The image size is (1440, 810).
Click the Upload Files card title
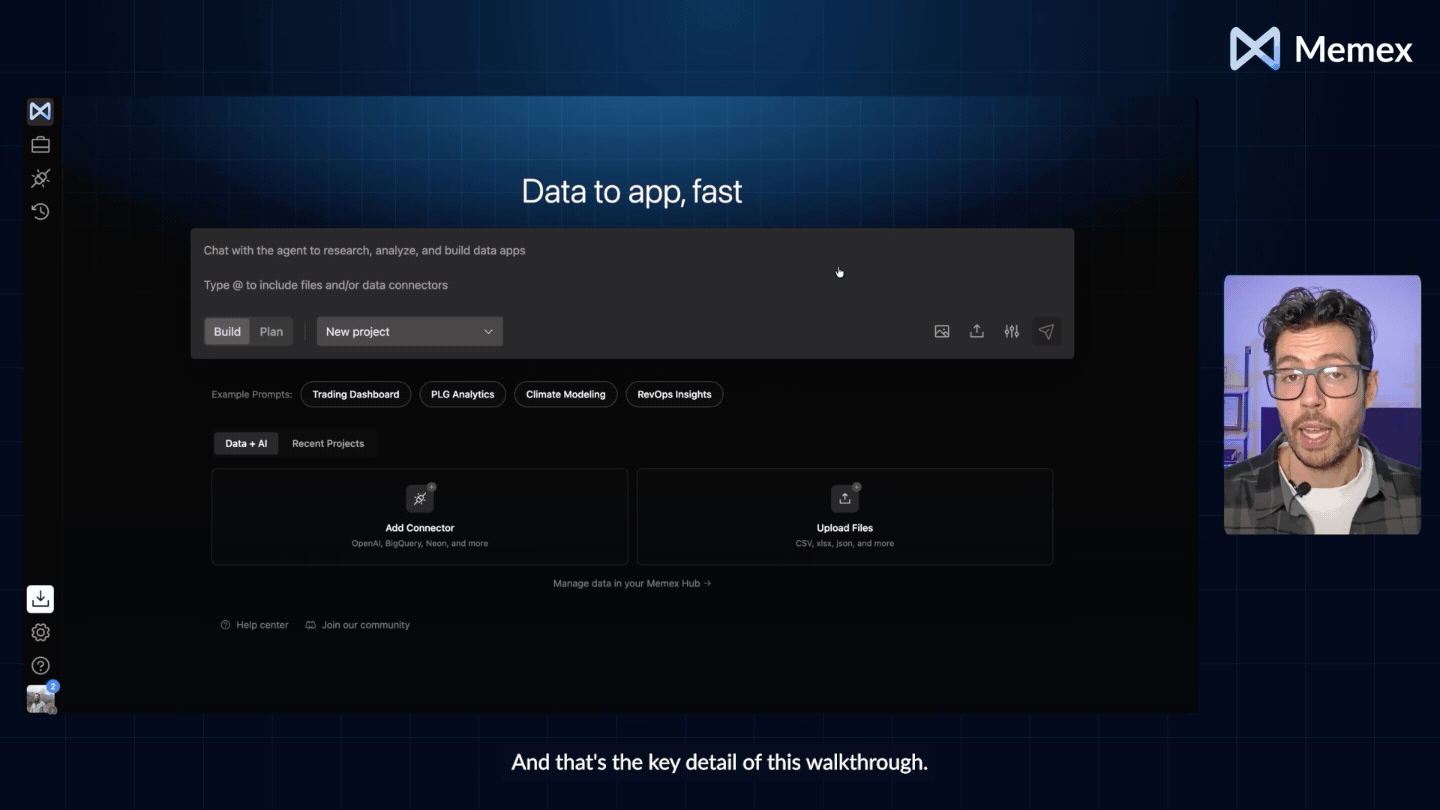[845, 528]
